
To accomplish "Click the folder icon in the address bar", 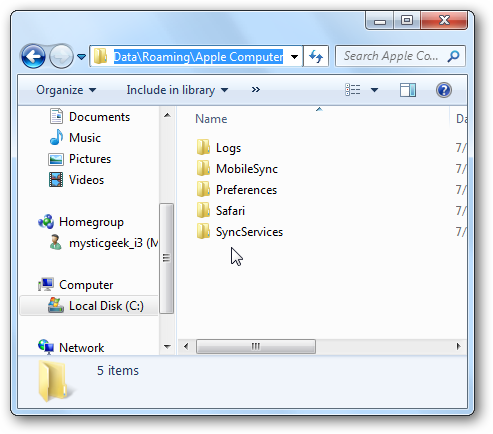I will 100,56.
